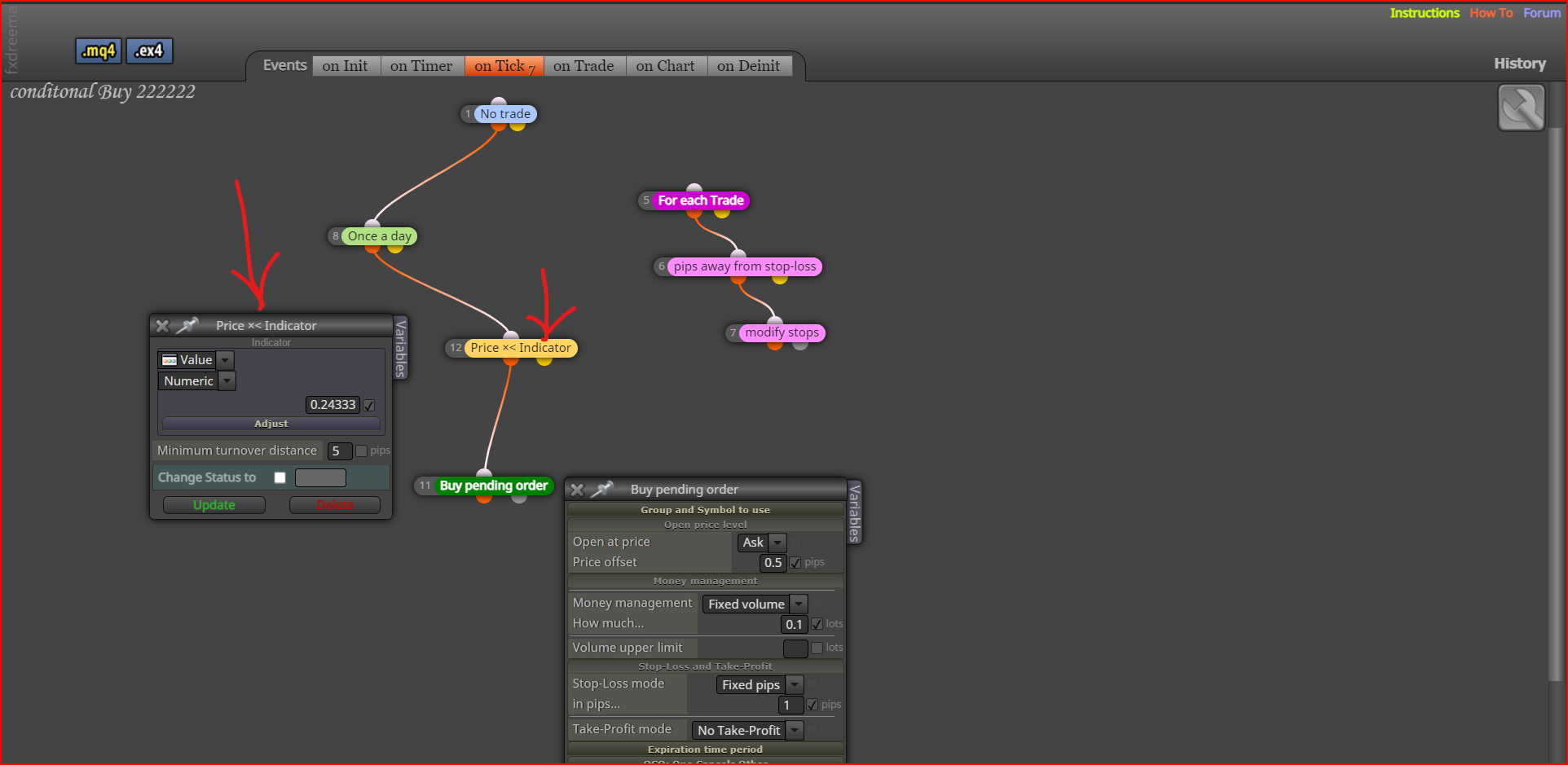
Task: Expand the Adjust section
Action: 271,424
